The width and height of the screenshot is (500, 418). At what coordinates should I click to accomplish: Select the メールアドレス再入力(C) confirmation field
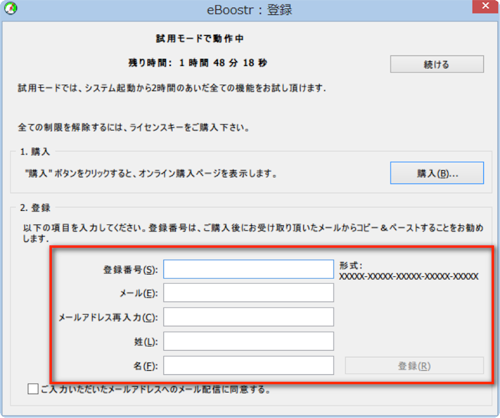click(x=248, y=317)
